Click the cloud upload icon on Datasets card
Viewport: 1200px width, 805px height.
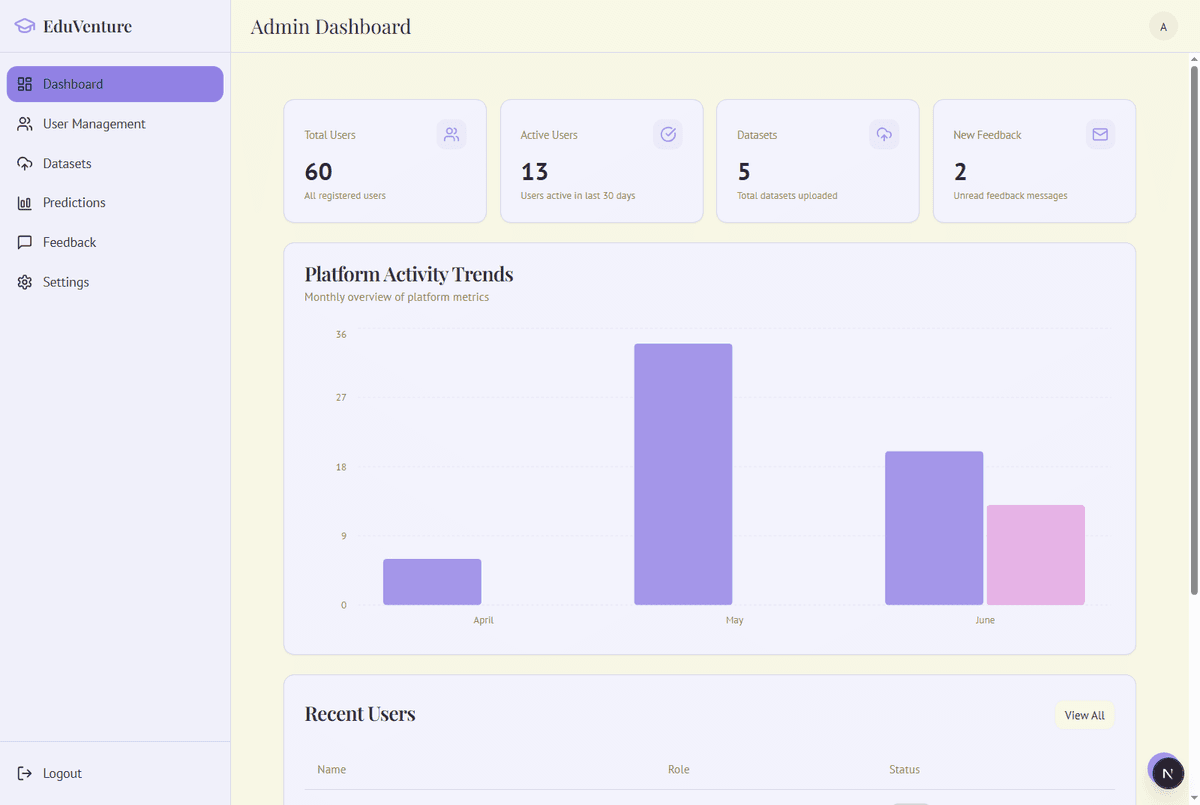click(884, 134)
